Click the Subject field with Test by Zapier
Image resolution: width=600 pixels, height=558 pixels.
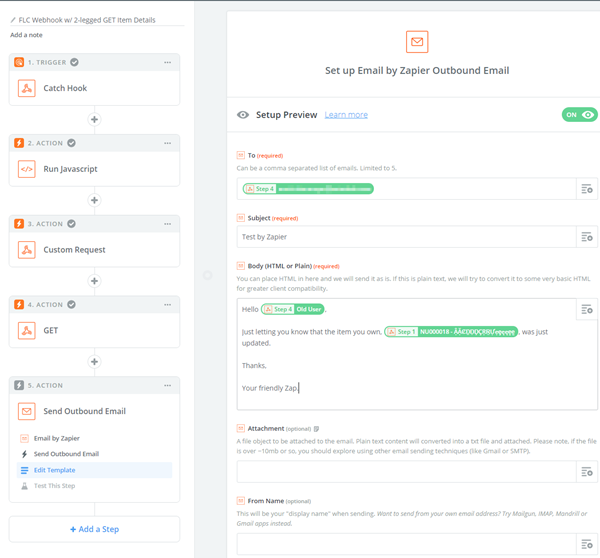pyautogui.click(x=406, y=237)
